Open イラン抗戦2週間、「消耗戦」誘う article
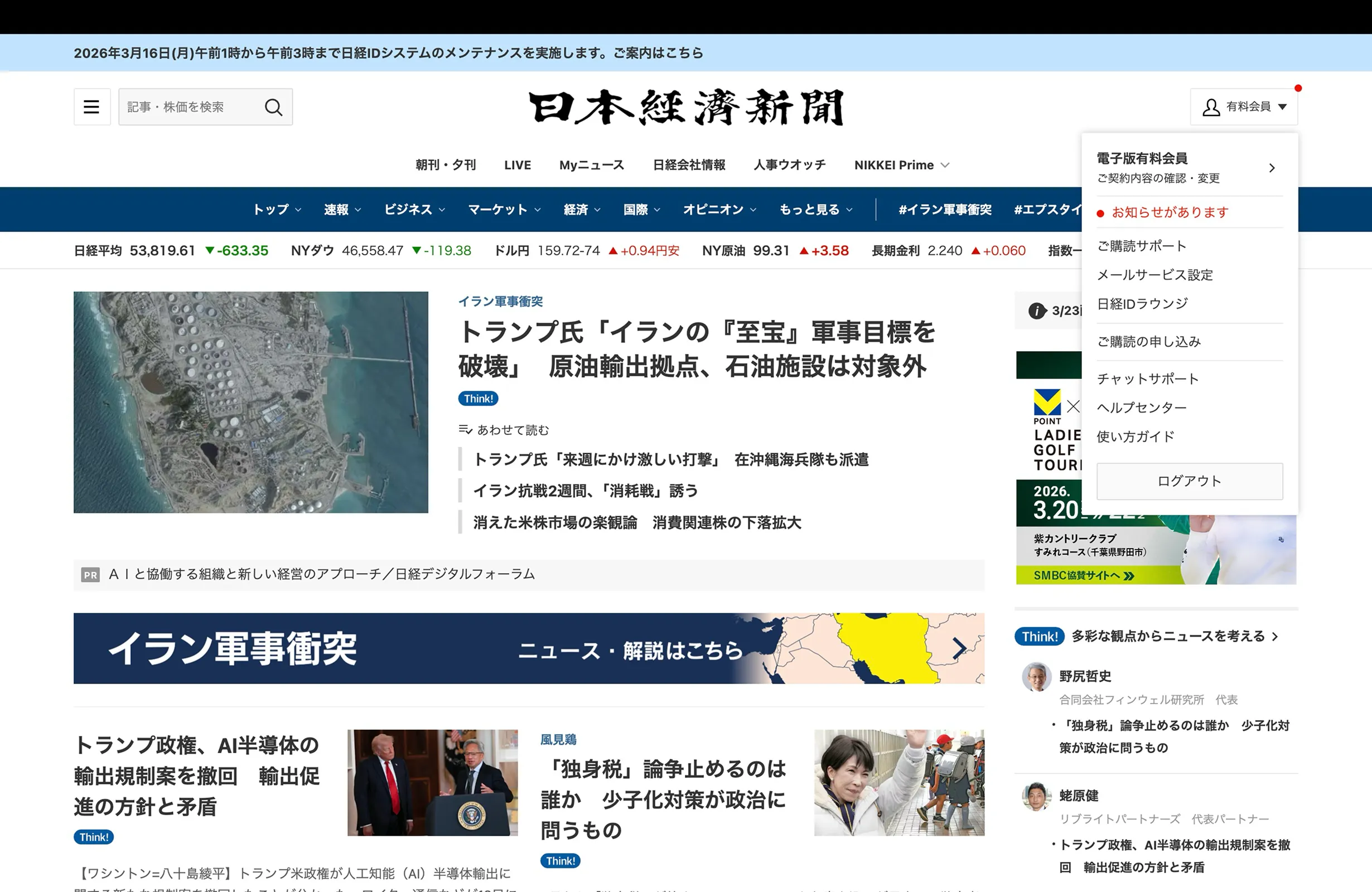 point(586,491)
